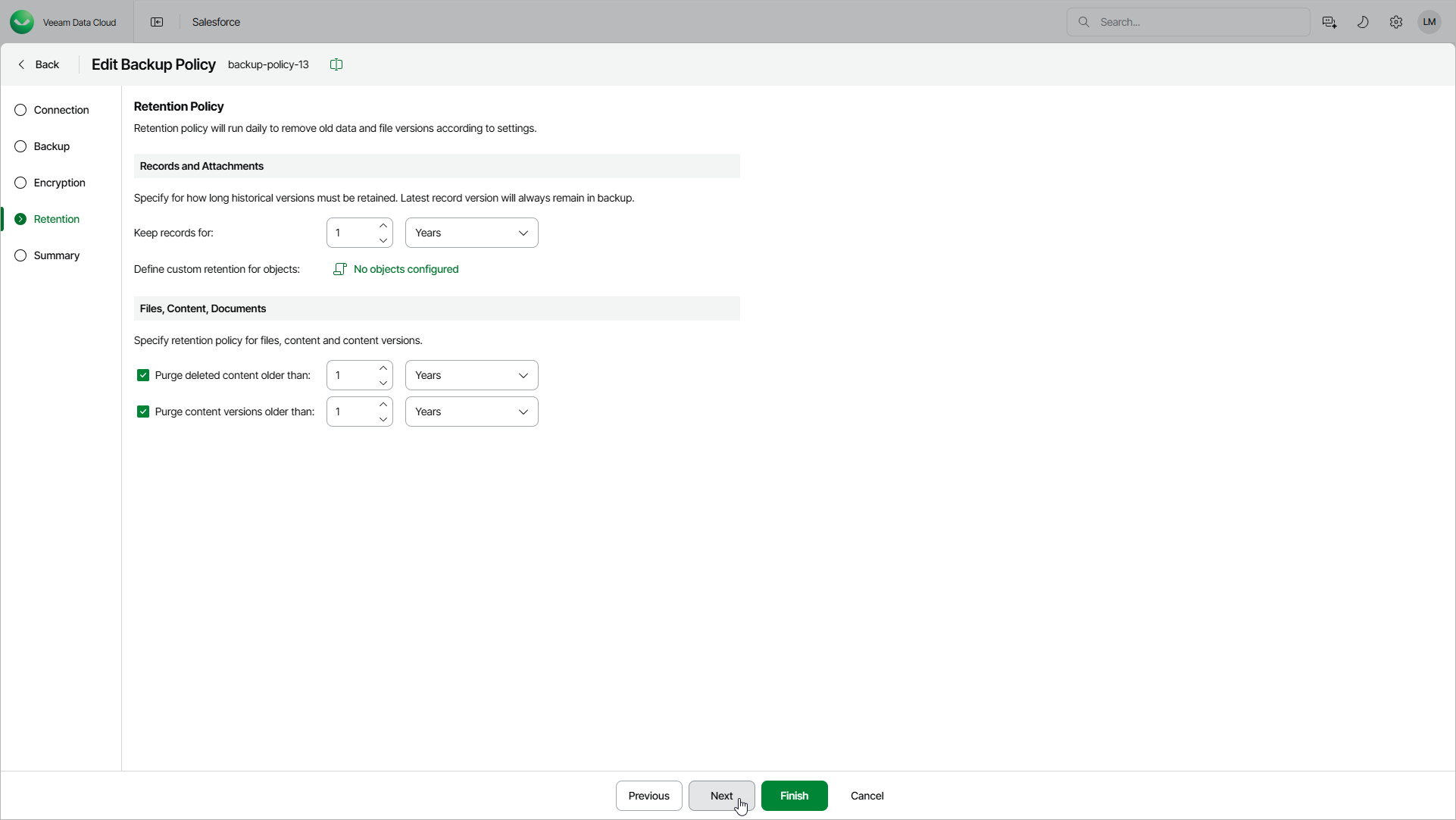Open the Purge deleted content Years dropdown

click(x=471, y=375)
